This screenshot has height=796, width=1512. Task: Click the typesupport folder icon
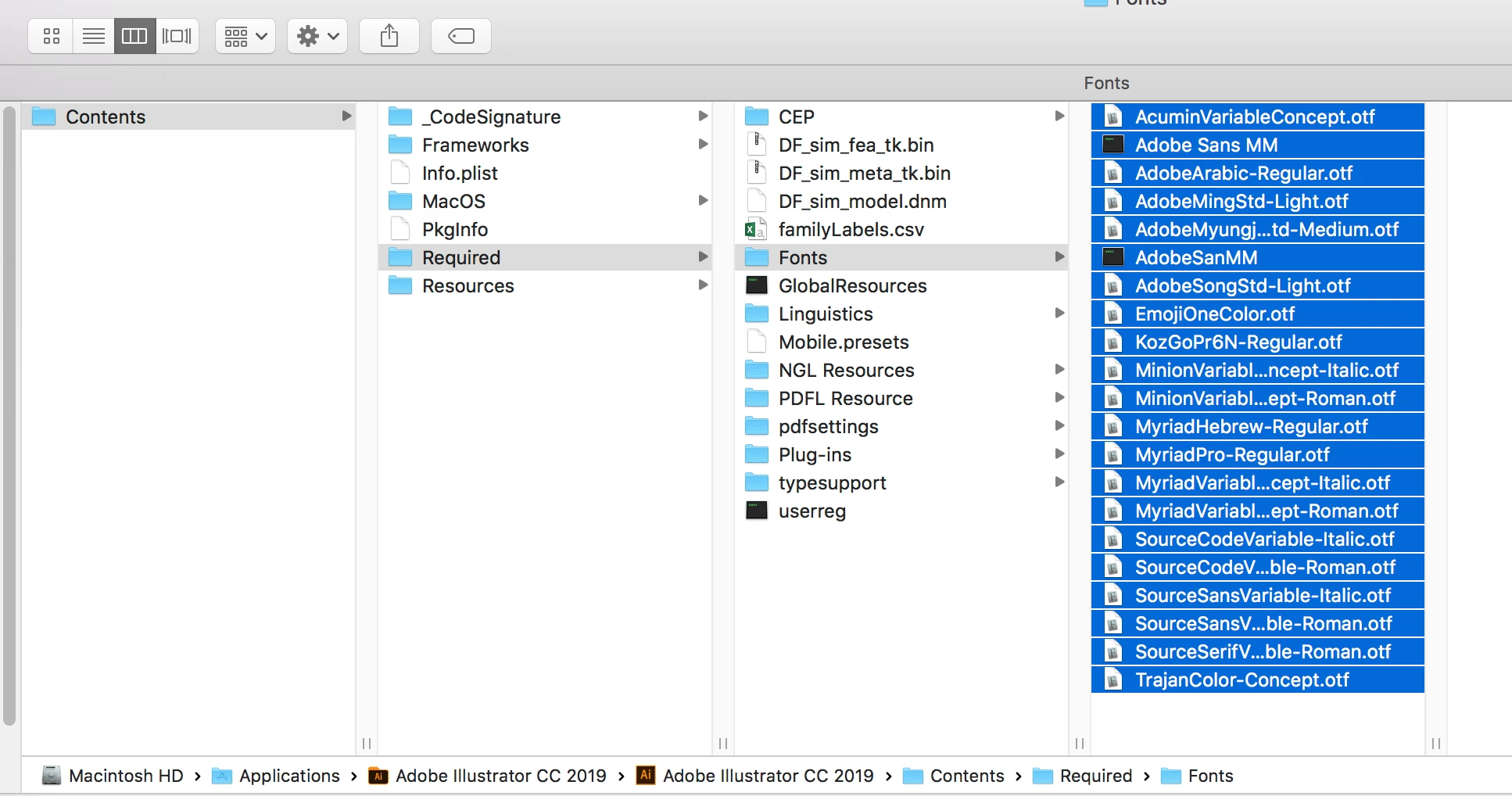coord(757,482)
